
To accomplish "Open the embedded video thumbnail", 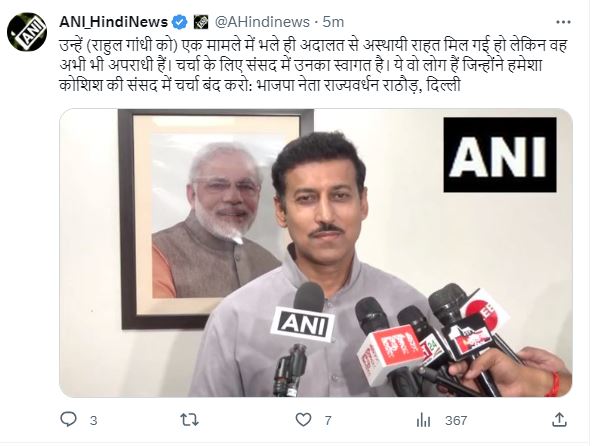I will [x=316, y=253].
